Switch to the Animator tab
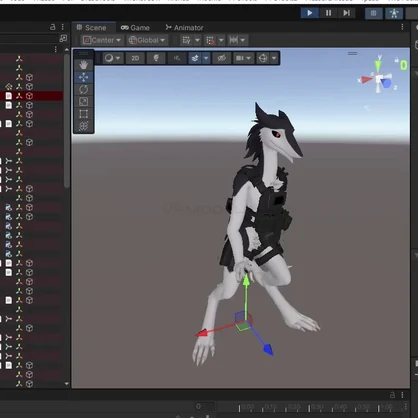 (x=184, y=28)
